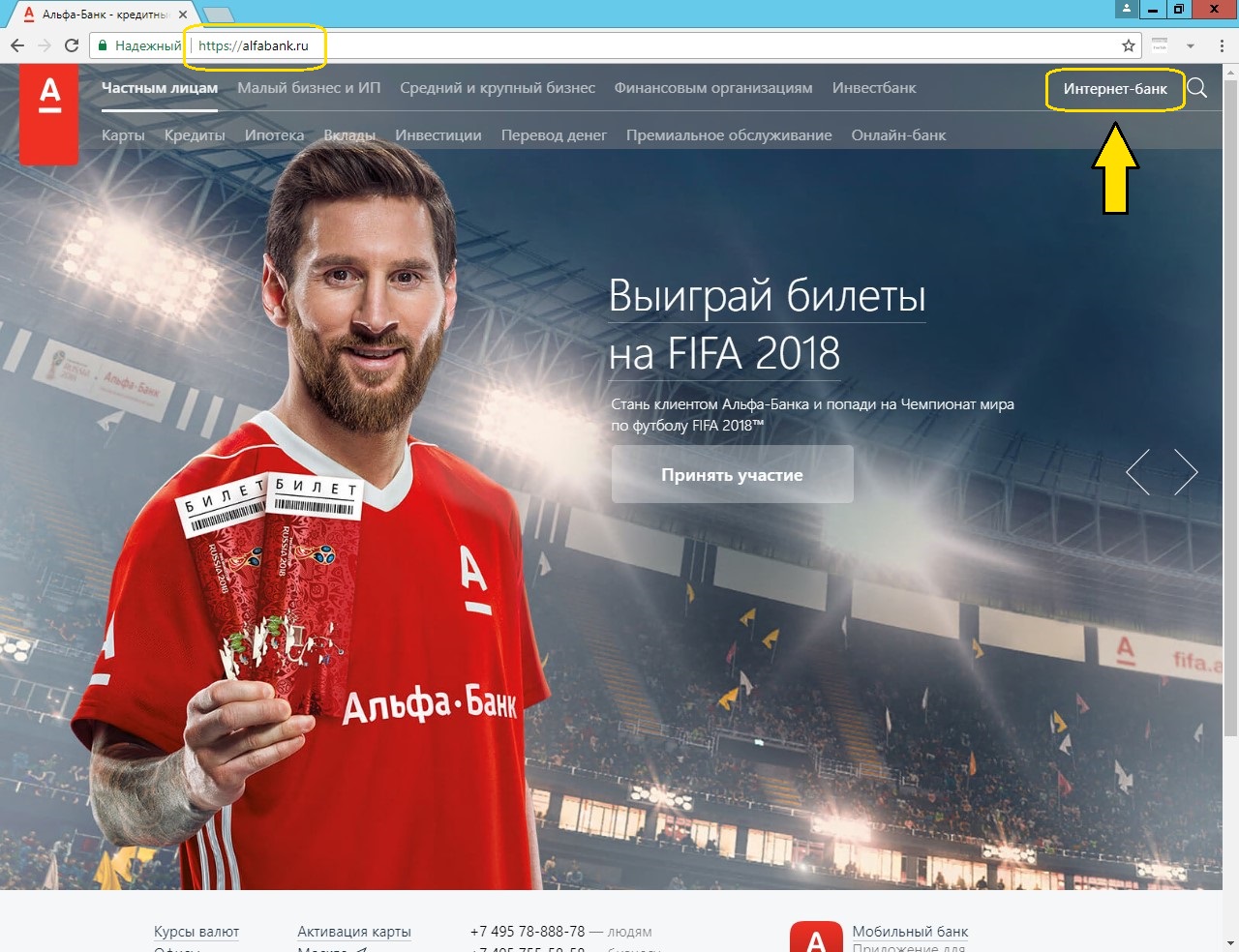
Task: Open the Кредиты menu item
Action: (x=195, y=135)
